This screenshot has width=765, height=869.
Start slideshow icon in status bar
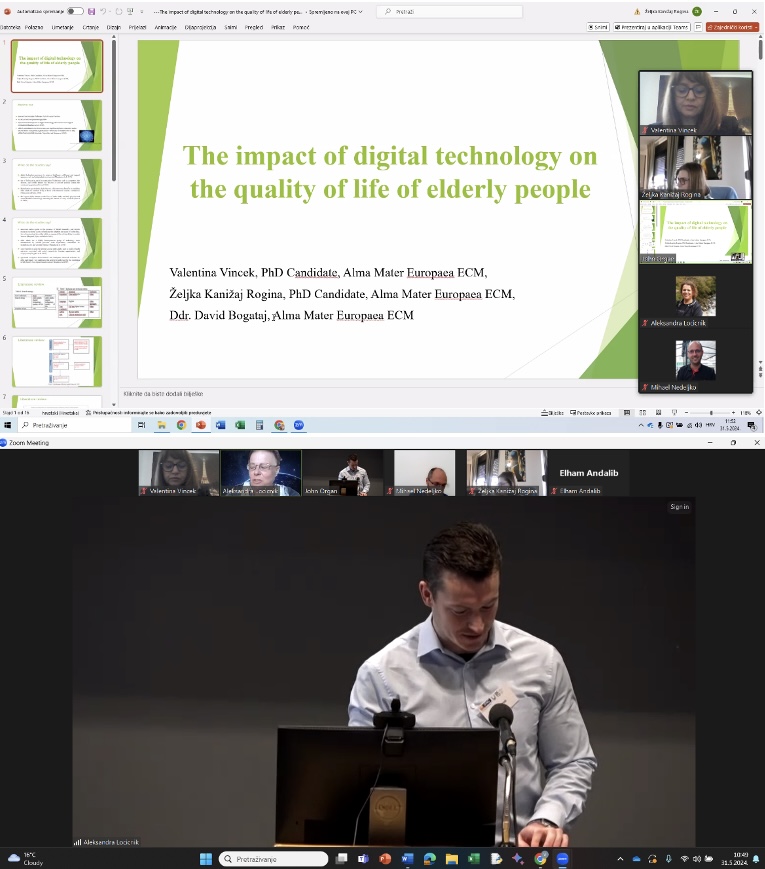click(674, 413)
